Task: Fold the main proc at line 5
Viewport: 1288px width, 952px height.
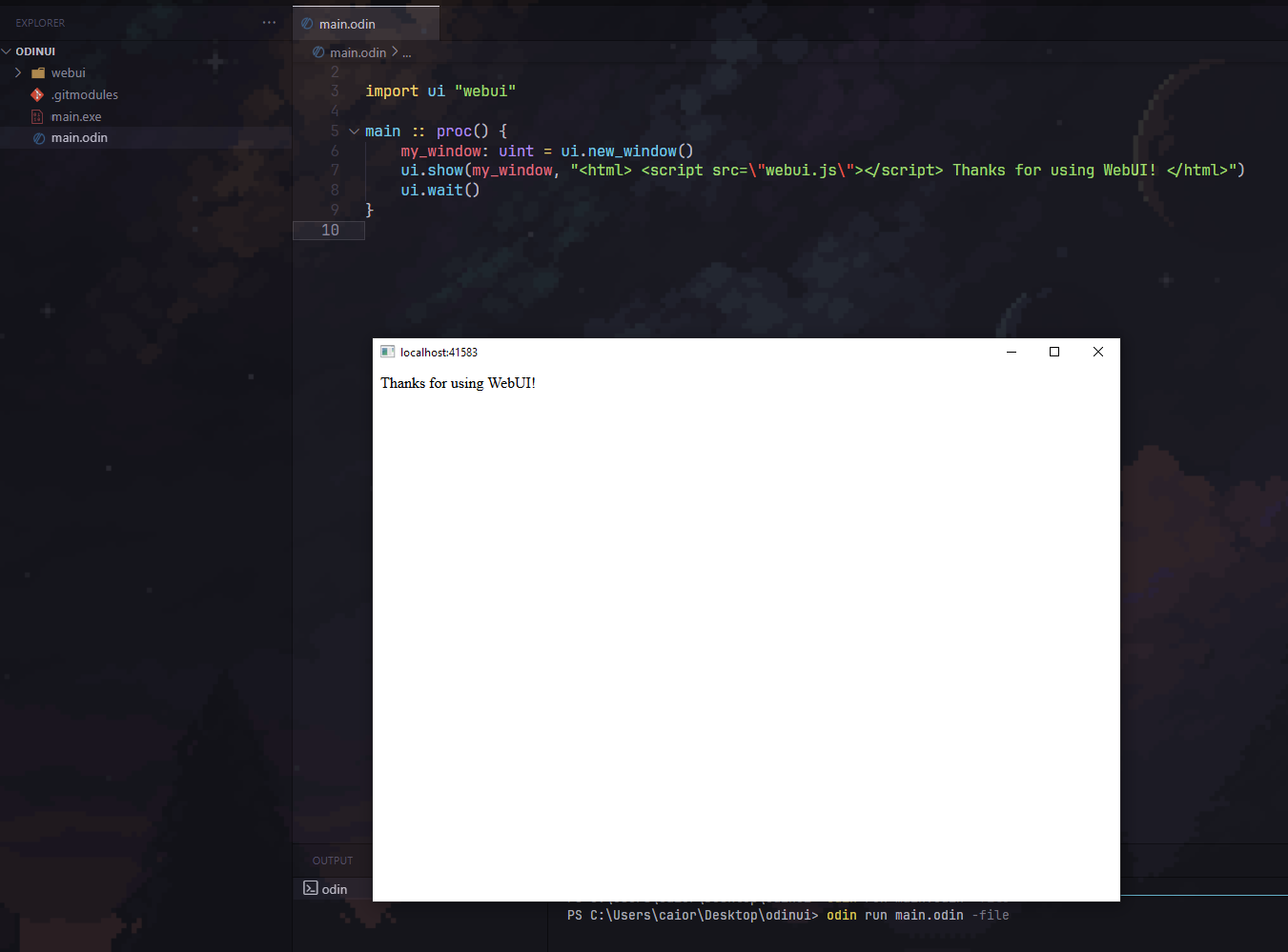Action: 354,132
